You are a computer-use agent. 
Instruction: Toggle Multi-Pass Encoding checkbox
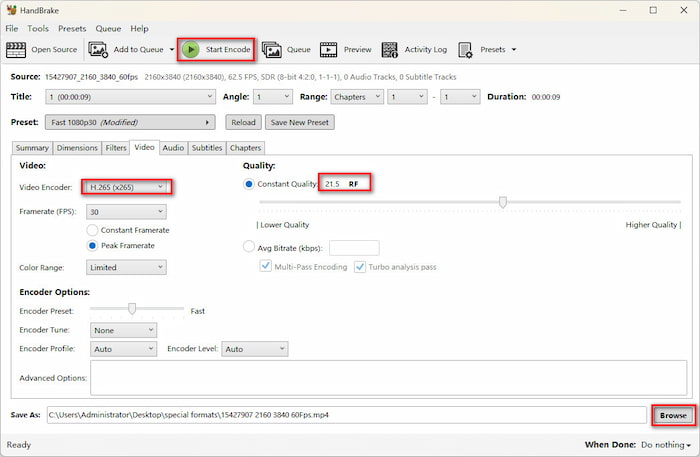(x=266, y=266)
